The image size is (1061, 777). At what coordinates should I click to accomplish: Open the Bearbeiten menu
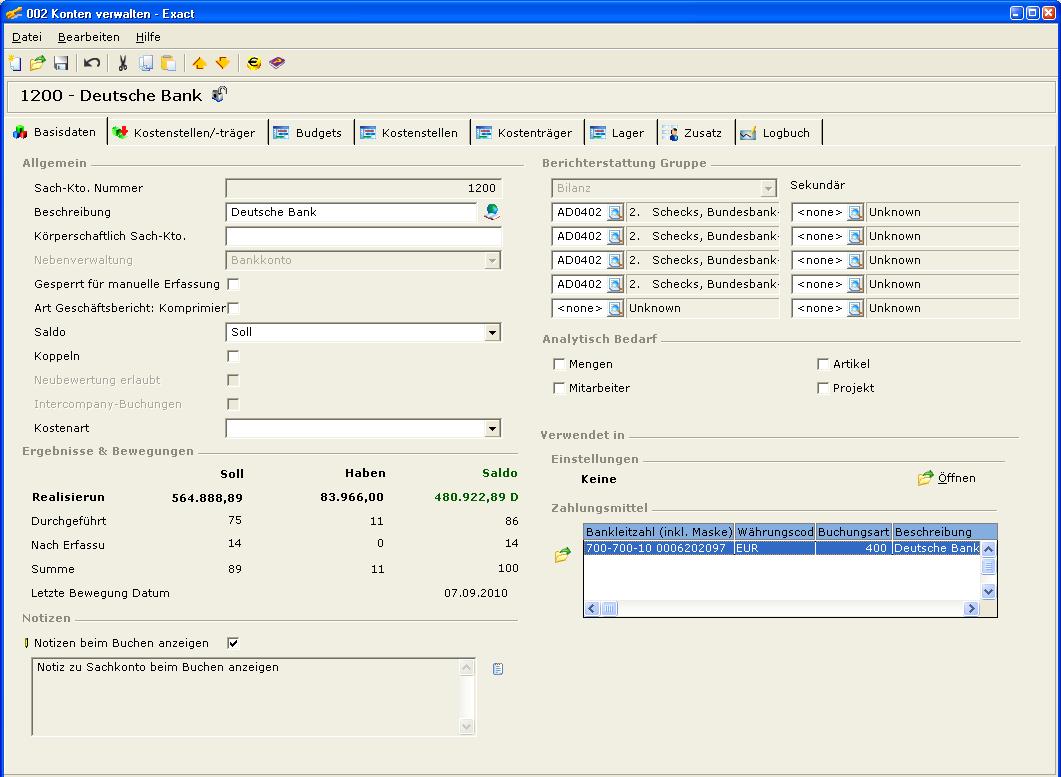tap(89, 37)
